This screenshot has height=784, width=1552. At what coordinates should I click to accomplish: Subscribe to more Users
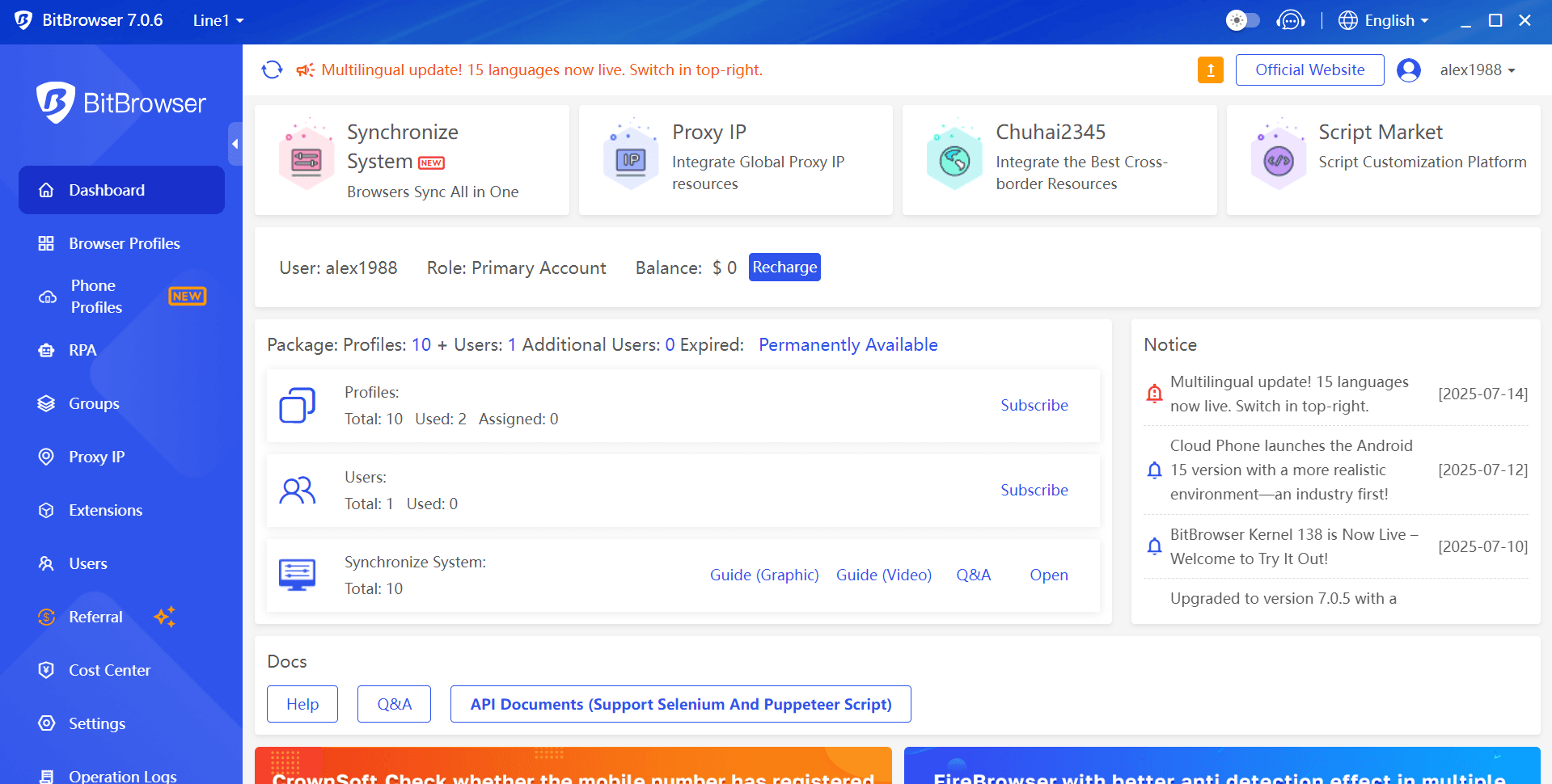[x=1034, y=490]
